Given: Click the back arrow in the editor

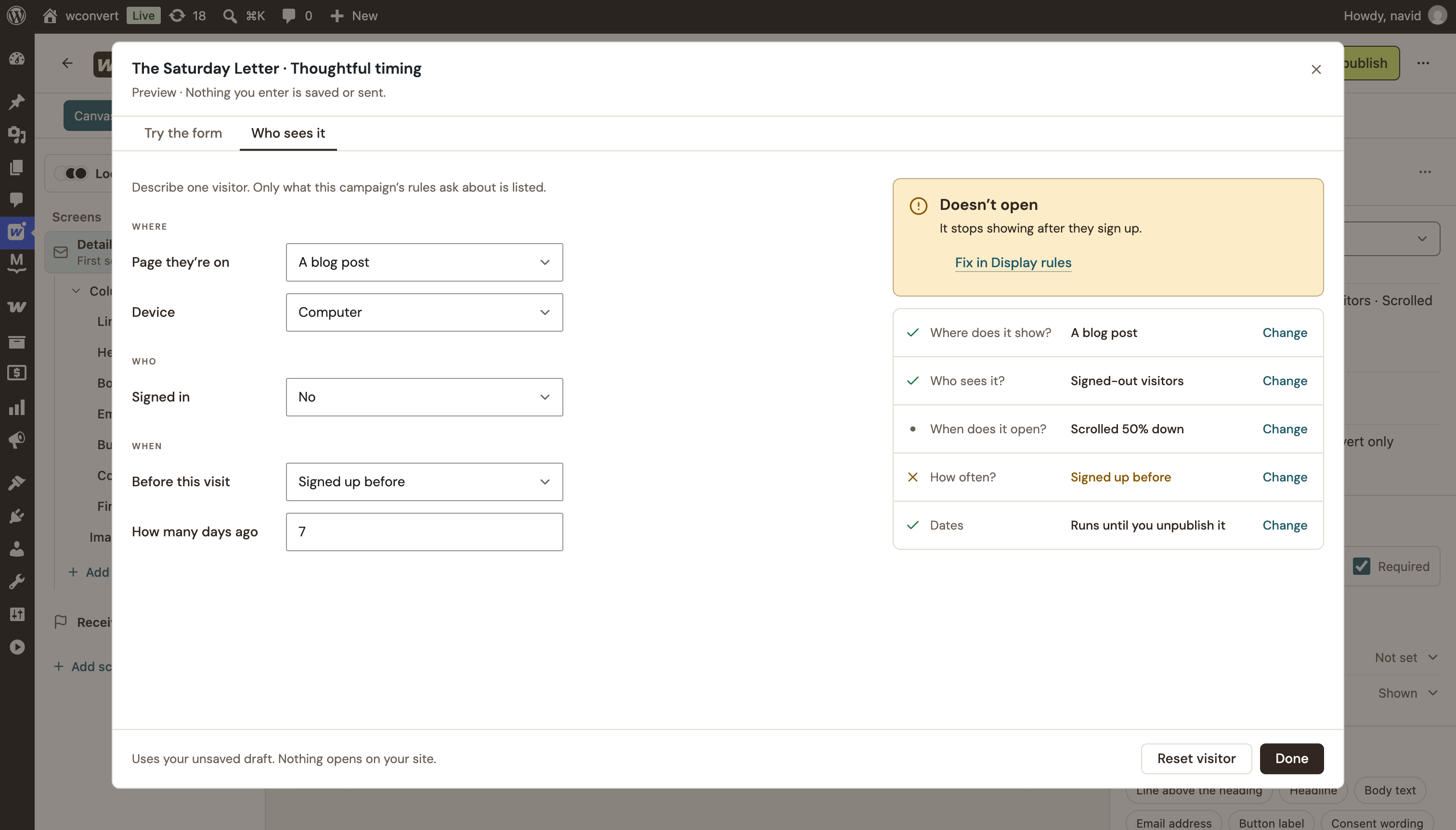Looking at the screenshot, I should 67,63.
